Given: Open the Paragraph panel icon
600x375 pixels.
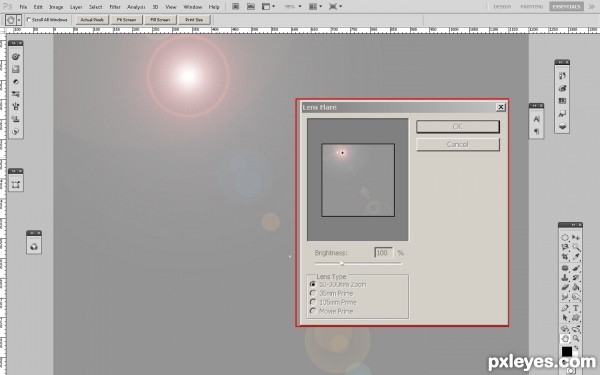Looking at the screenshot, I should pyautogui.click(x=536, y=131).
